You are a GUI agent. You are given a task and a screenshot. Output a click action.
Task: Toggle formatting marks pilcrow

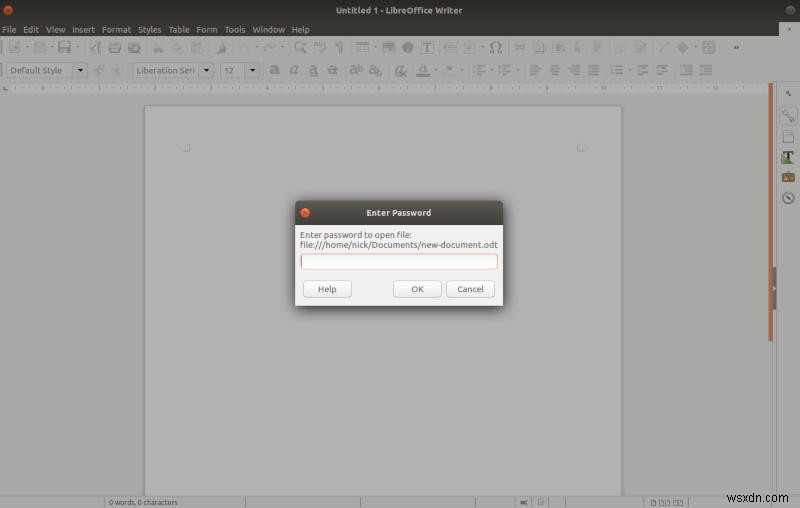[x=339, y=47]
